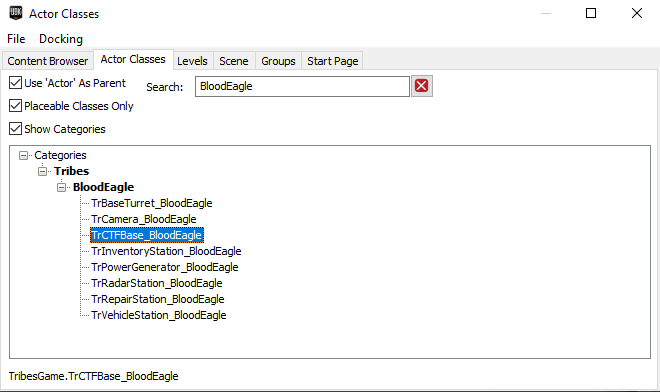
Task: Maximize the Actor Classes window
Action: point(591,13)
